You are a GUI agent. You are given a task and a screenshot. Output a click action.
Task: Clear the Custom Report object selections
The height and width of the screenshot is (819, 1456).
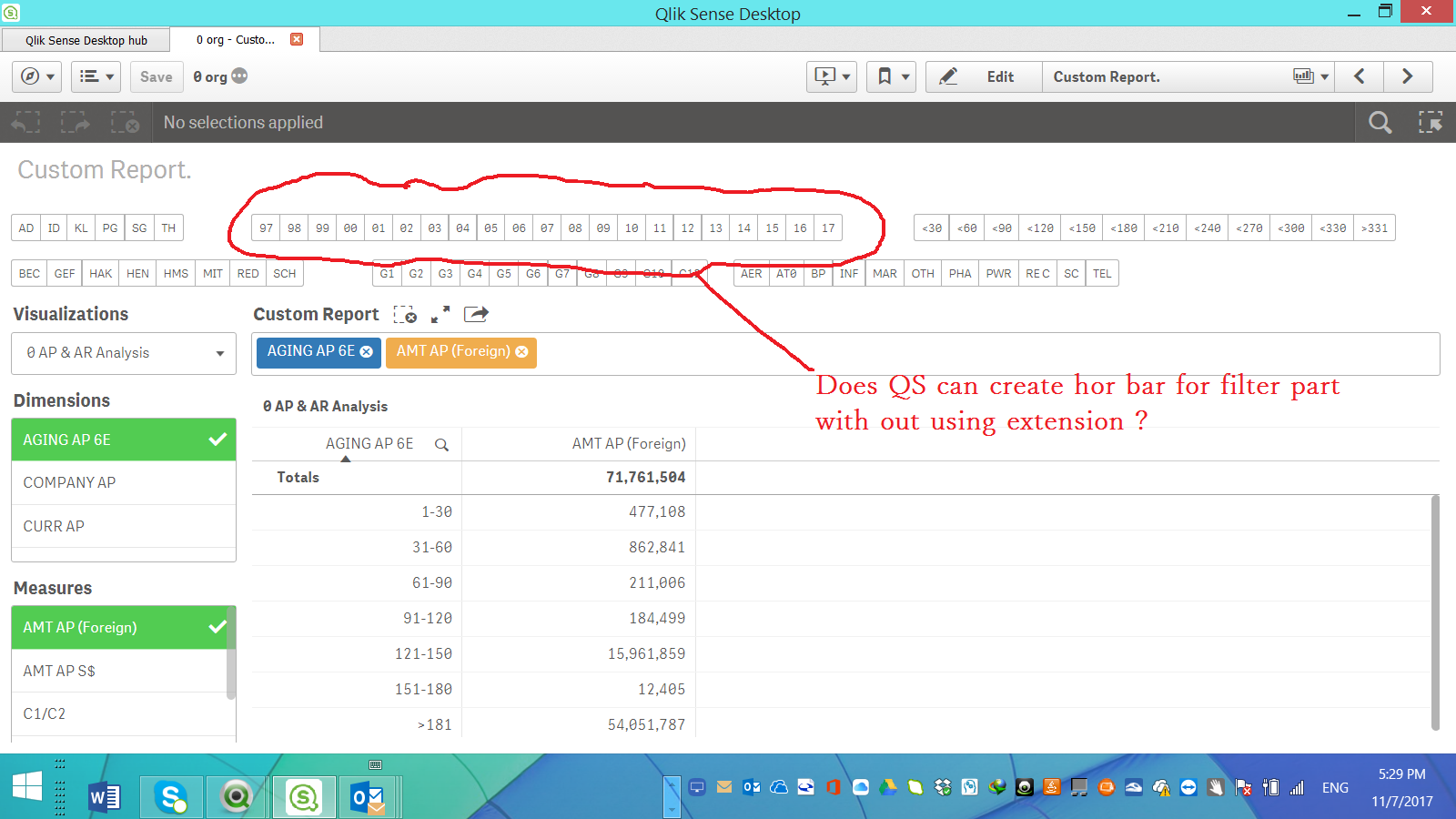coord(405,315)
